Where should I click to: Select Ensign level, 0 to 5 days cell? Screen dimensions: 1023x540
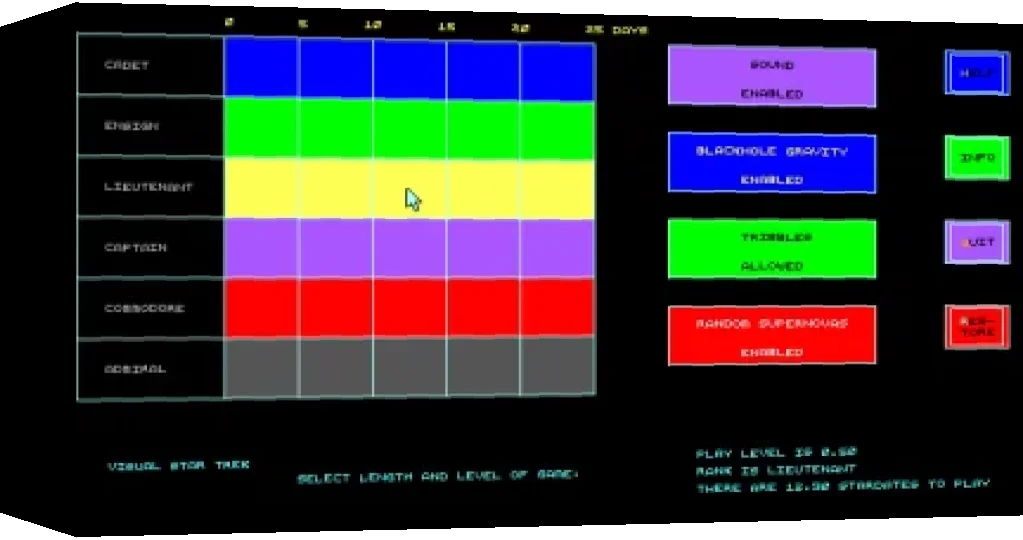(261, 127)
